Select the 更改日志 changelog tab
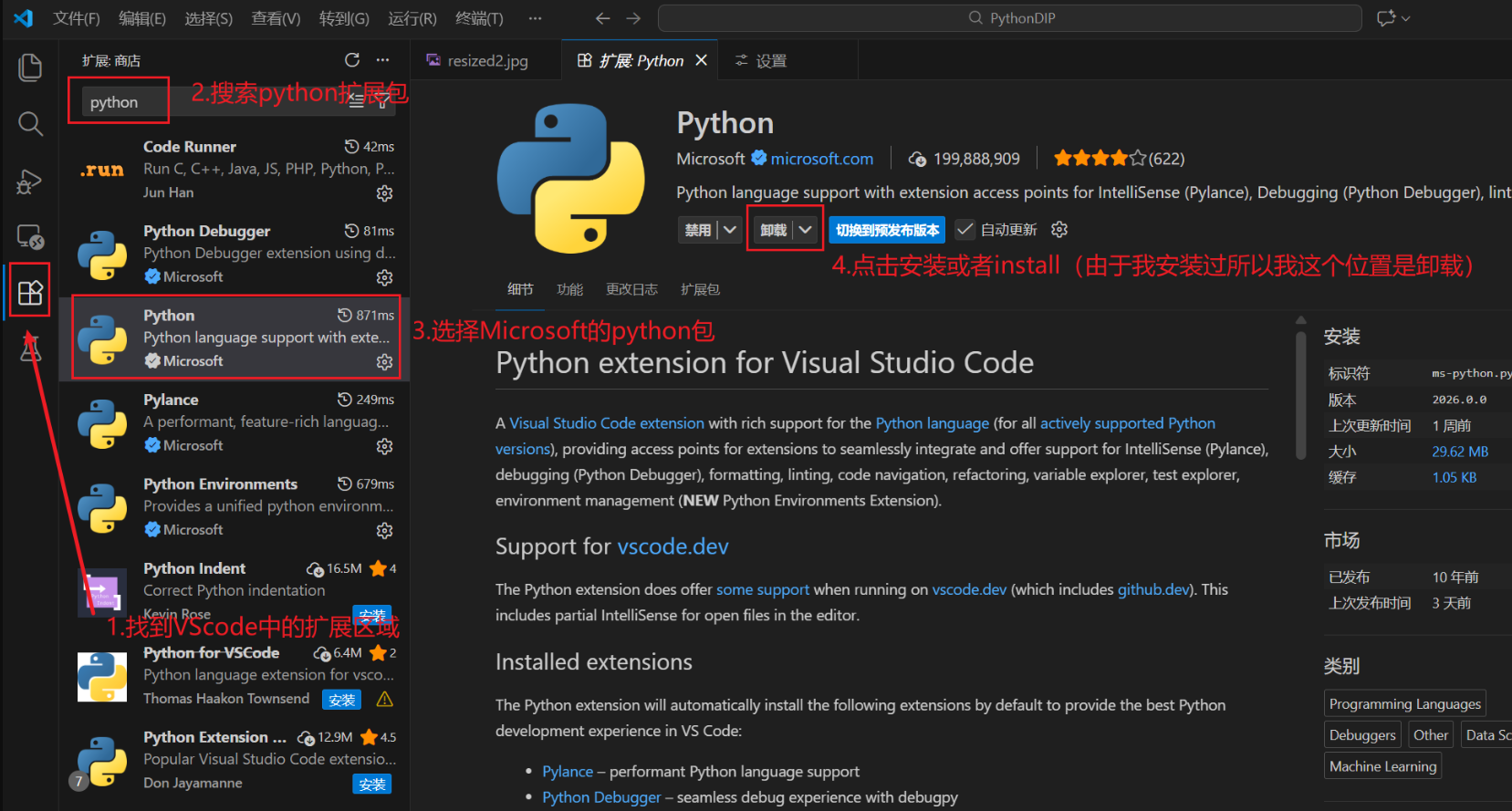Screen dimensions: 1512x811 [x=631, y=289]
